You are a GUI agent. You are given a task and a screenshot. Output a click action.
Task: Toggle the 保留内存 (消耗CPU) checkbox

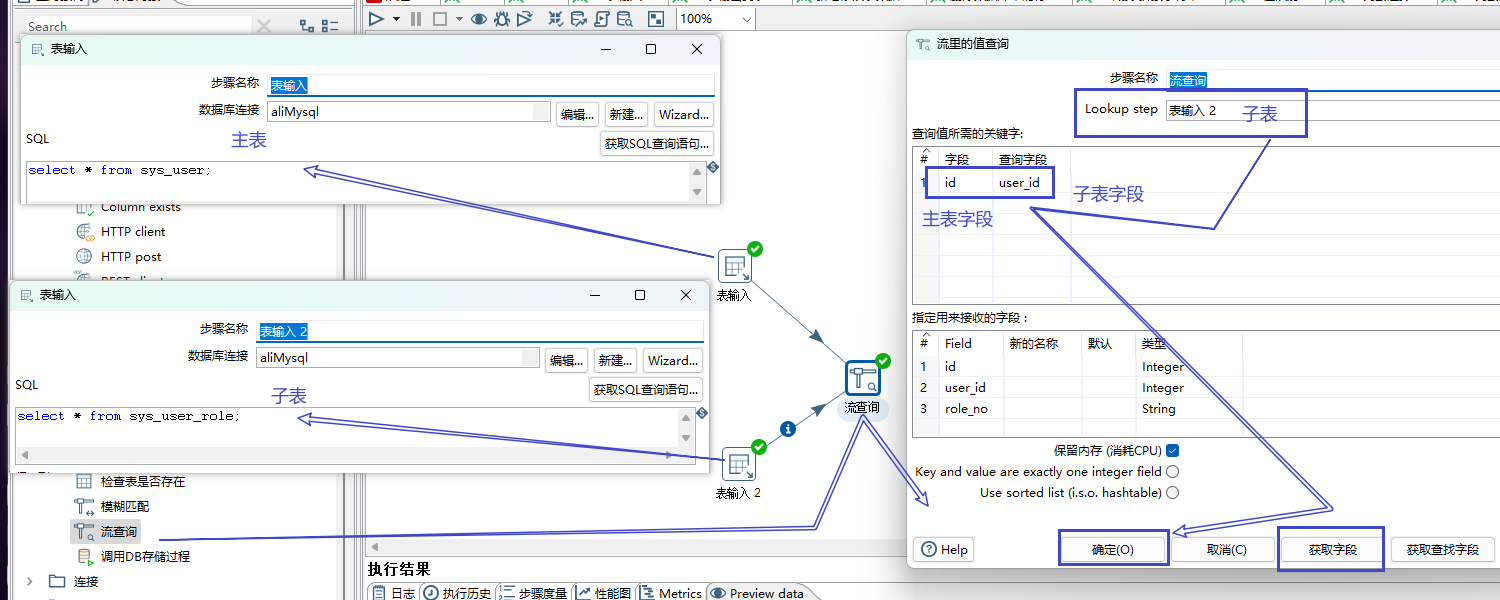pos(1172,451)
